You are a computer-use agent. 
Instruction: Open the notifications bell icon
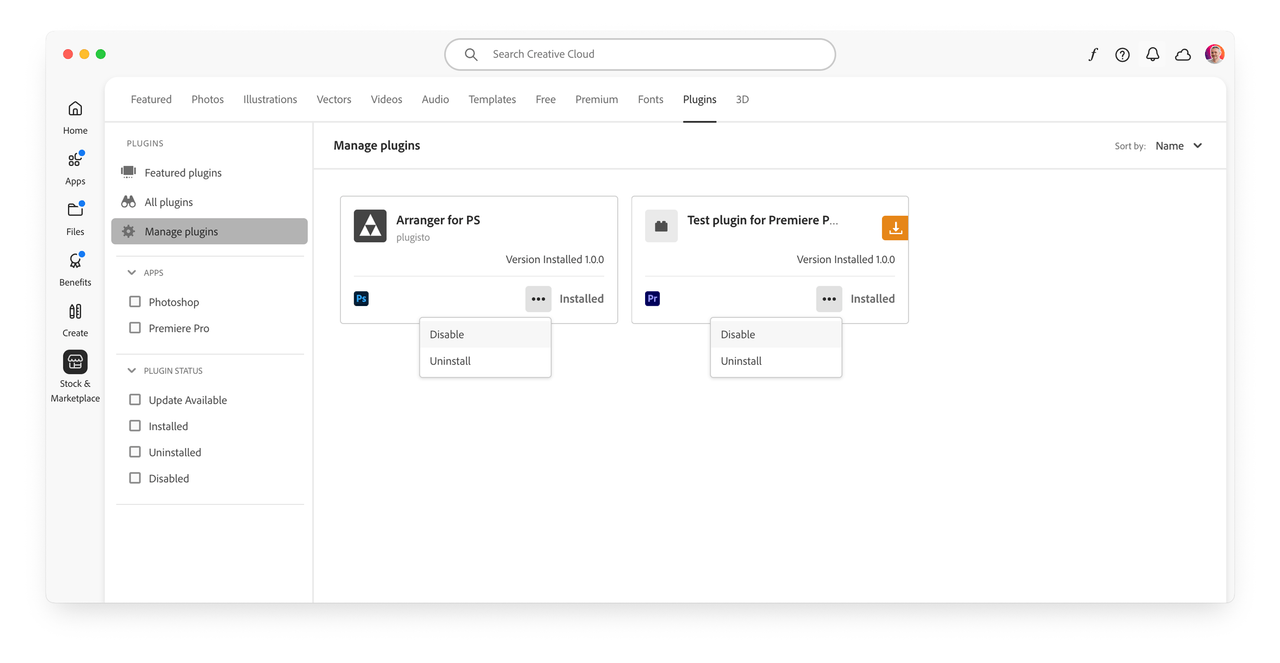(1152, 55)
